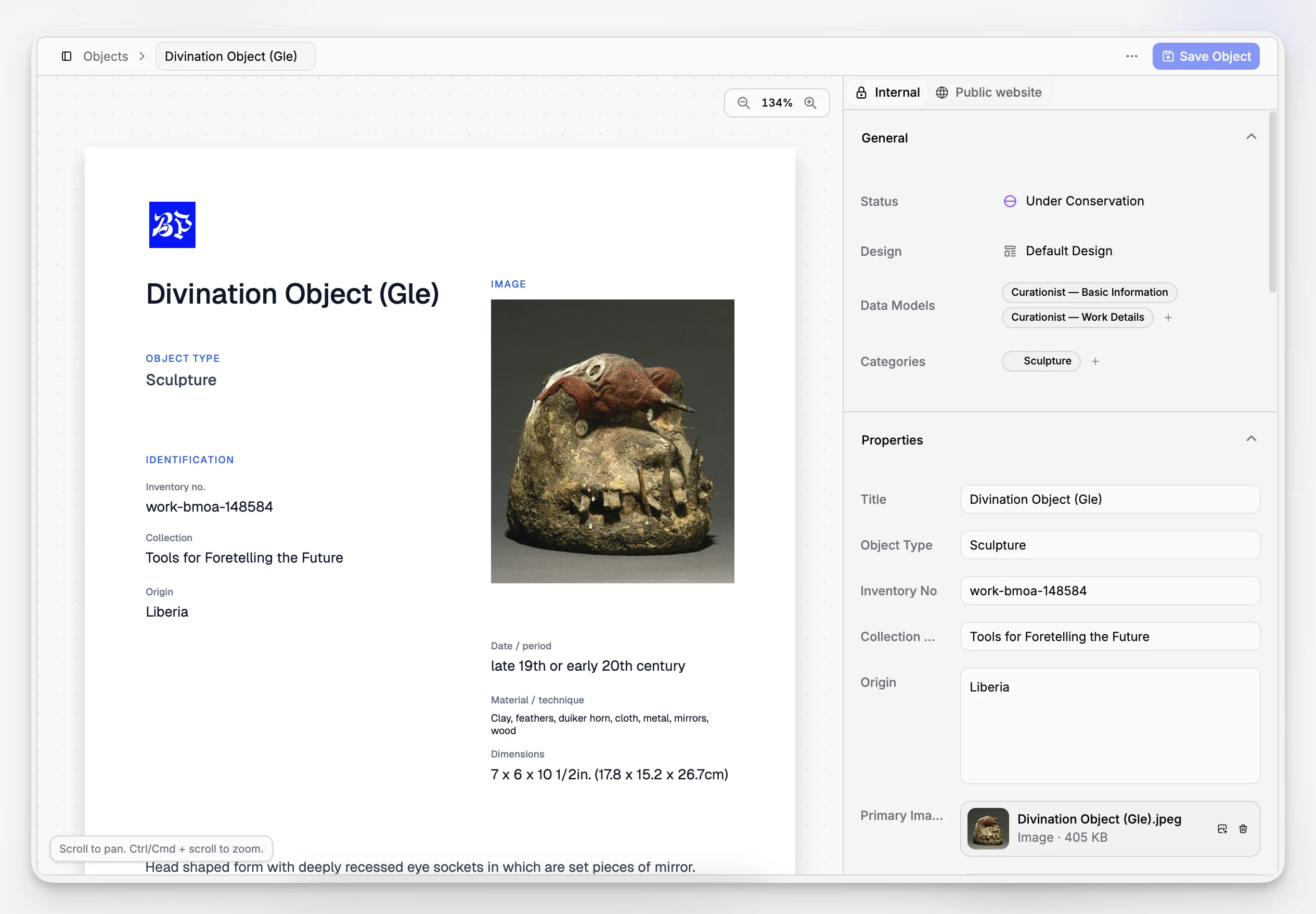The width and height of the screenshot is (1316, 914).
Task: Switch to the Internal tab
Action: click(888, 92)
